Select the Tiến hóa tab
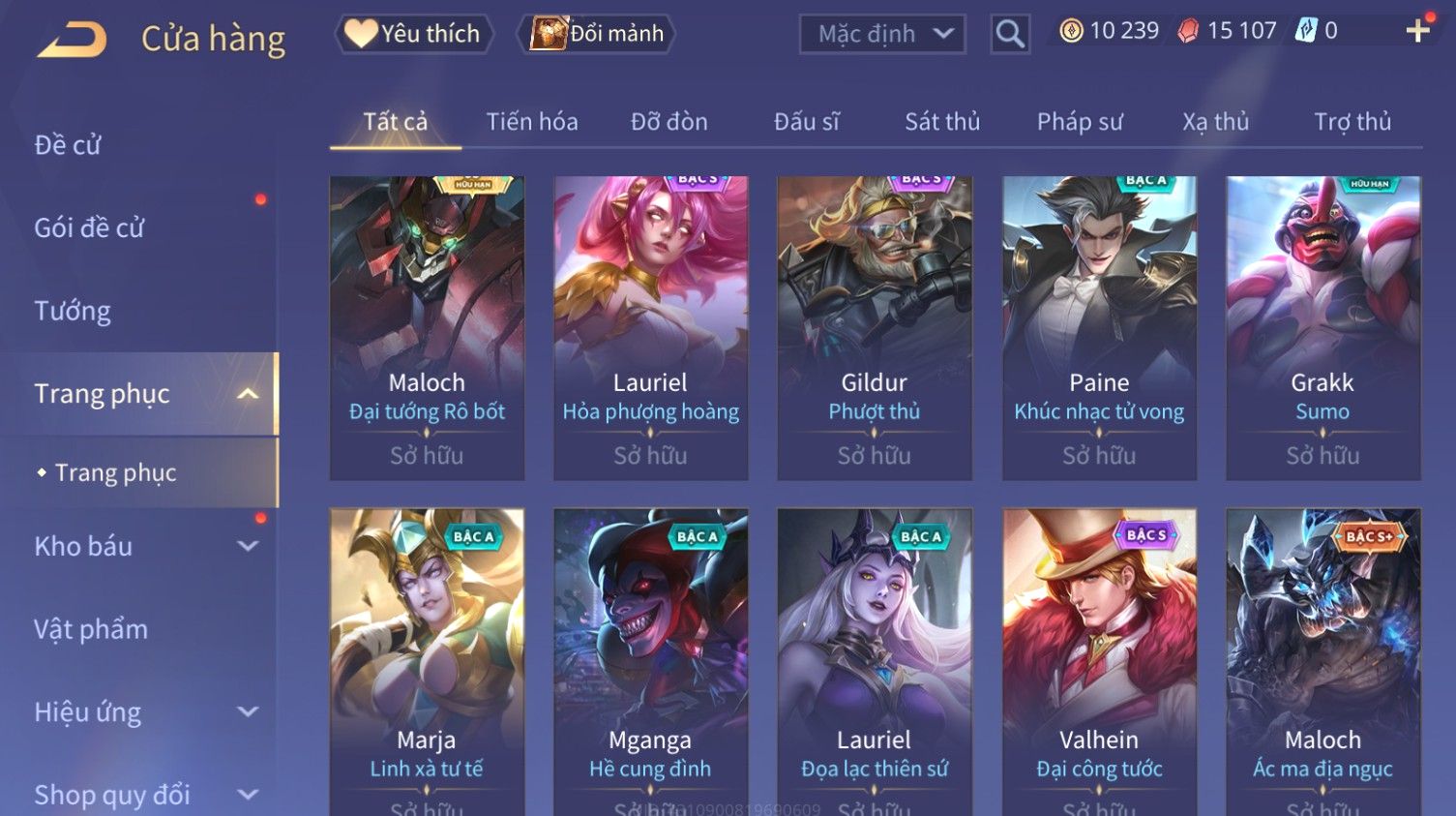 tap(532, 122)
